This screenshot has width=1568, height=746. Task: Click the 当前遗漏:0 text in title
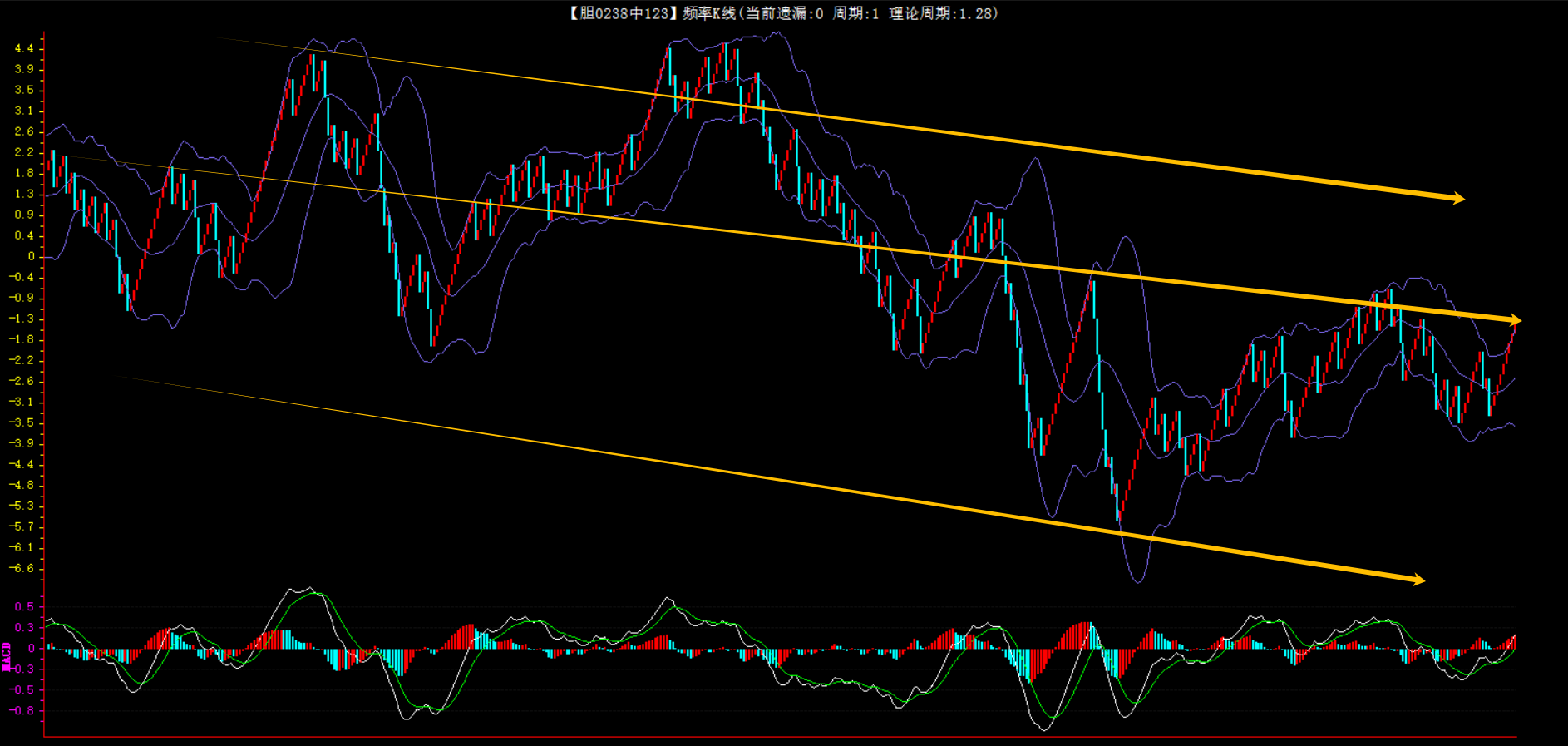point(783,13)
